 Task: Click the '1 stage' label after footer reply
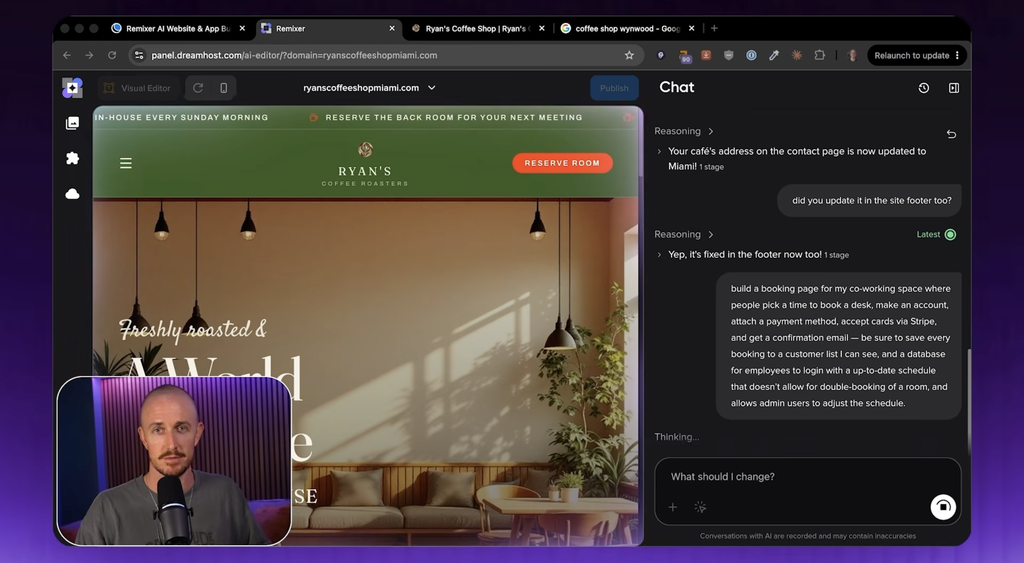point(837,255)
